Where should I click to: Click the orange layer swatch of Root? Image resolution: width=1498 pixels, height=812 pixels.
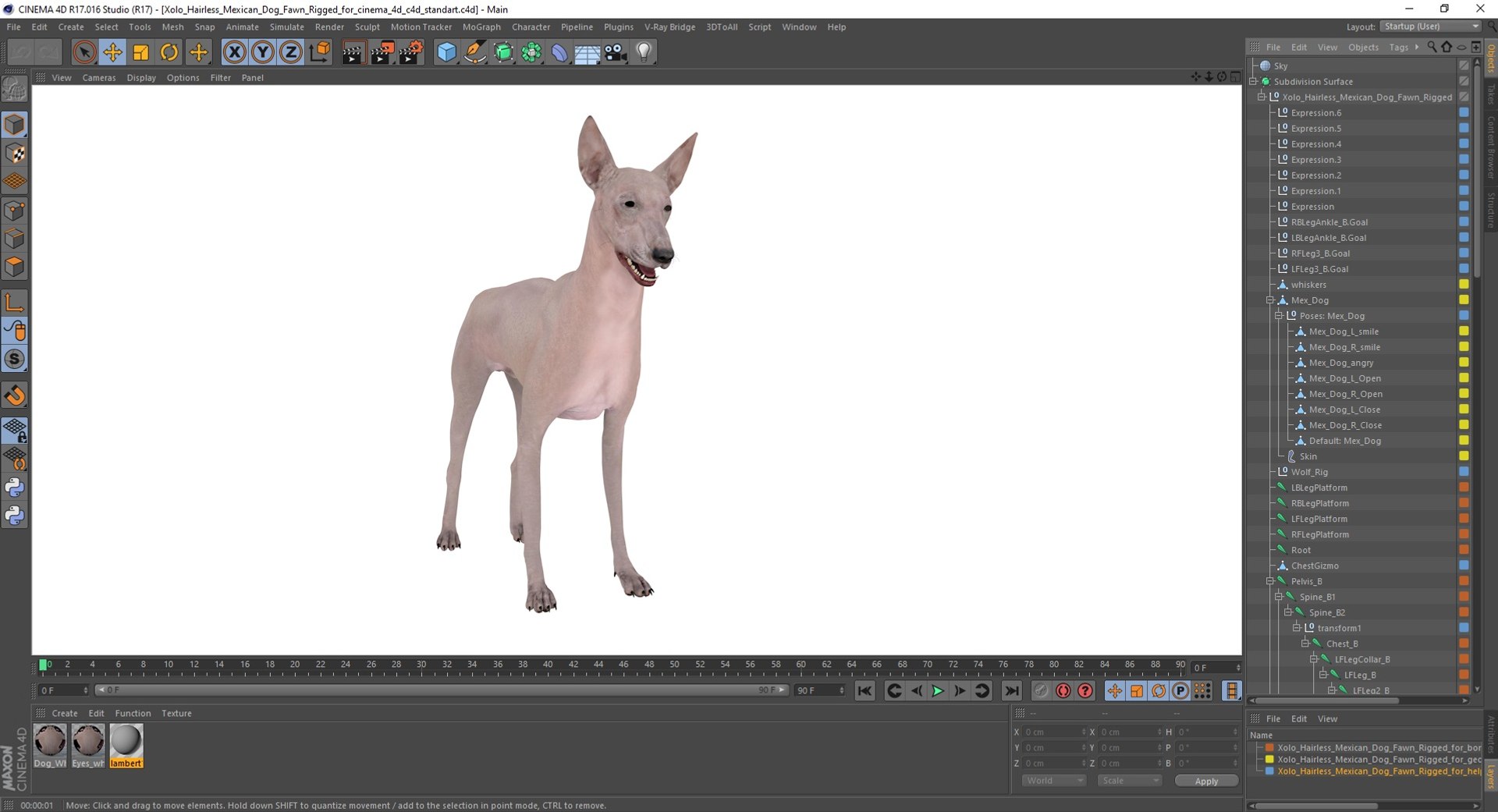(x=1464, y=550)
